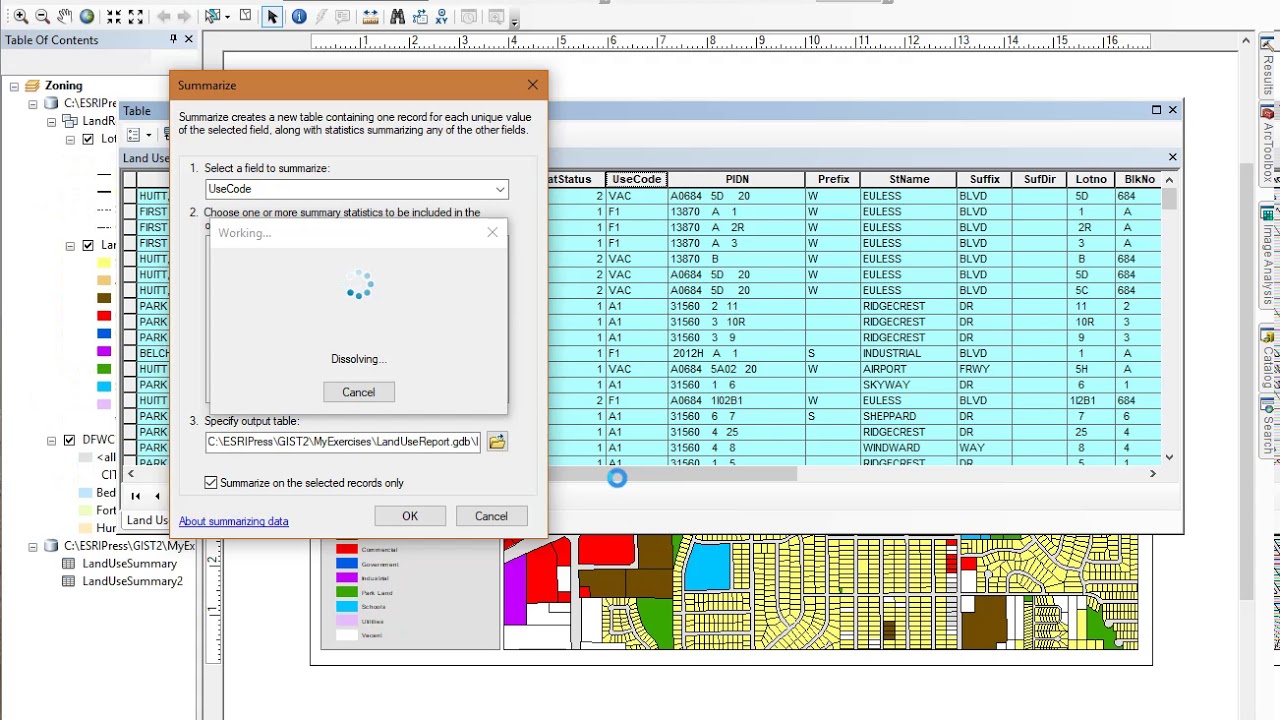Image resolution: width=1280 pixels, height=720 pixels.
Task: Select the Land Us table tab
Action: (146, 520)
